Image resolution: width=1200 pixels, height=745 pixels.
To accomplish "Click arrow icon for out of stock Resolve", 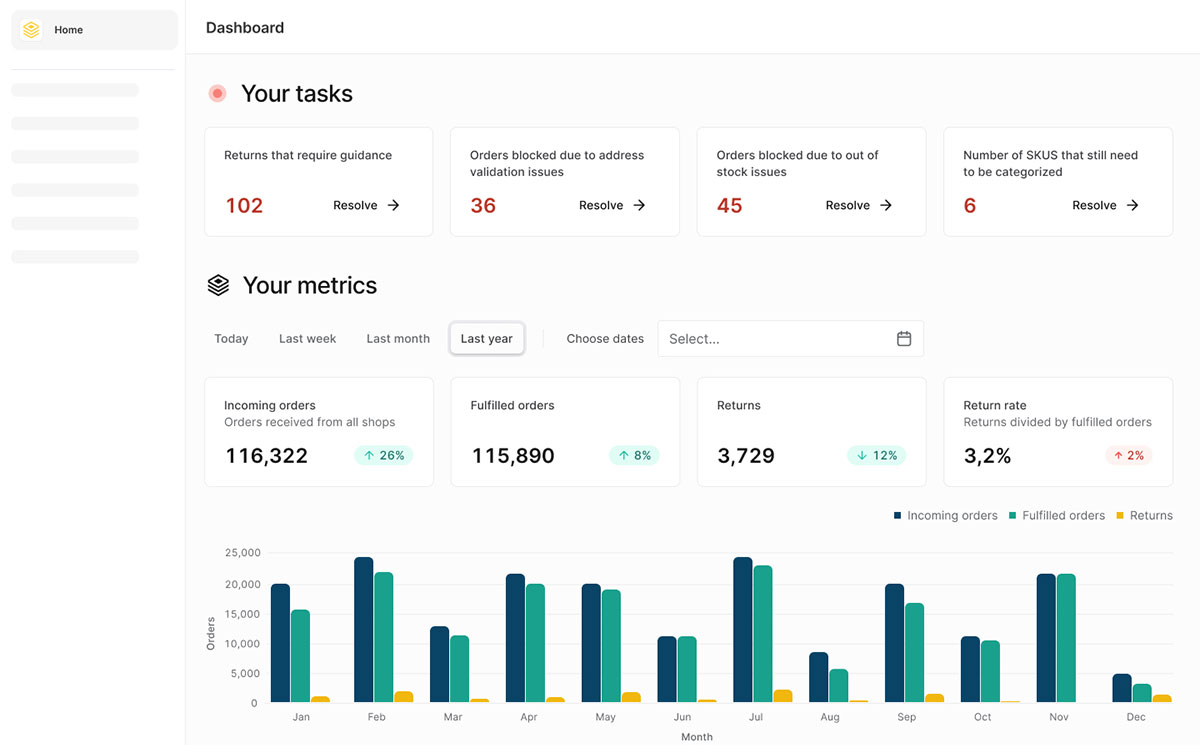I will point(886,205).
